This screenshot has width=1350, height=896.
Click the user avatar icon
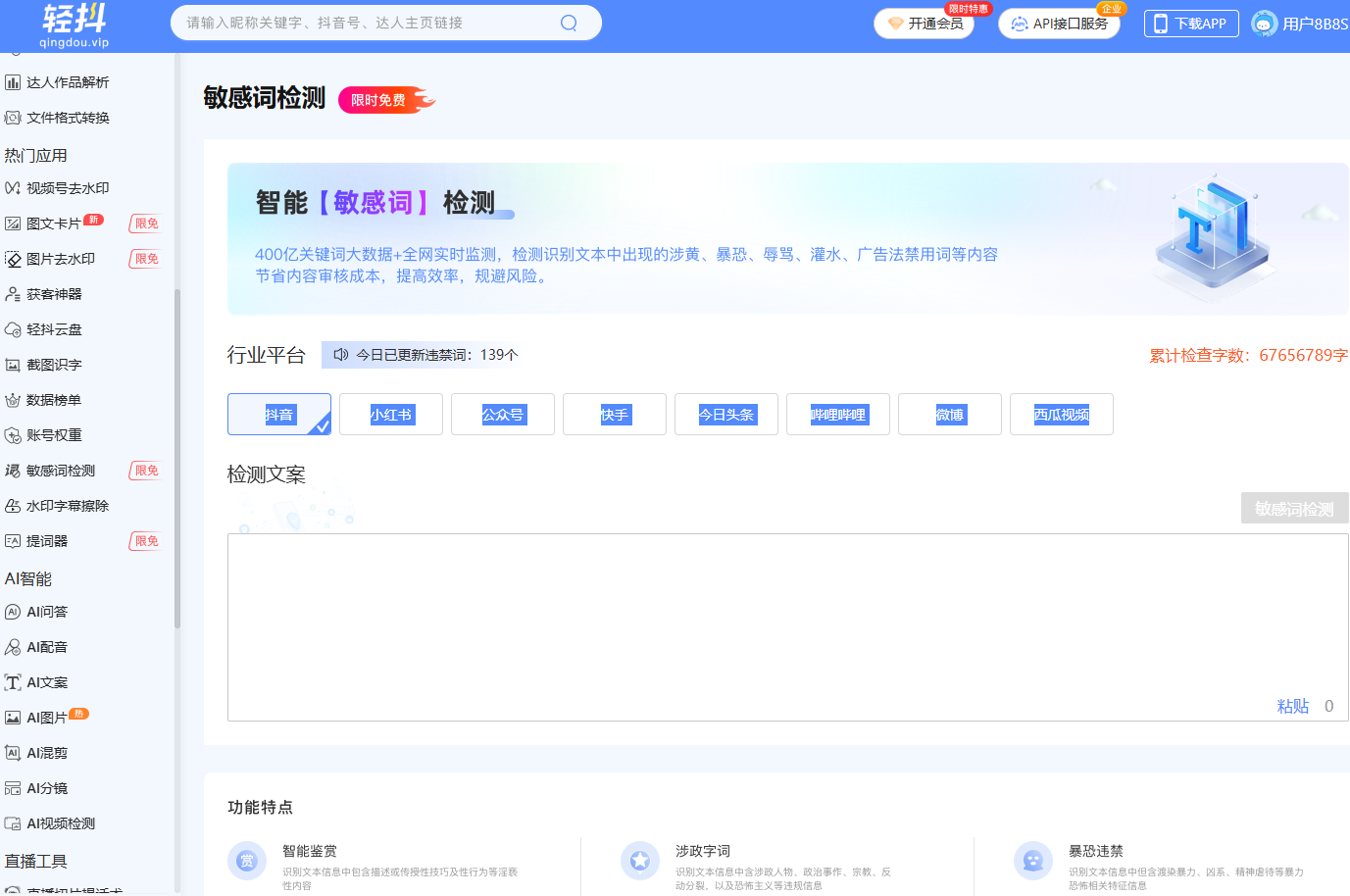point(1265,24)
